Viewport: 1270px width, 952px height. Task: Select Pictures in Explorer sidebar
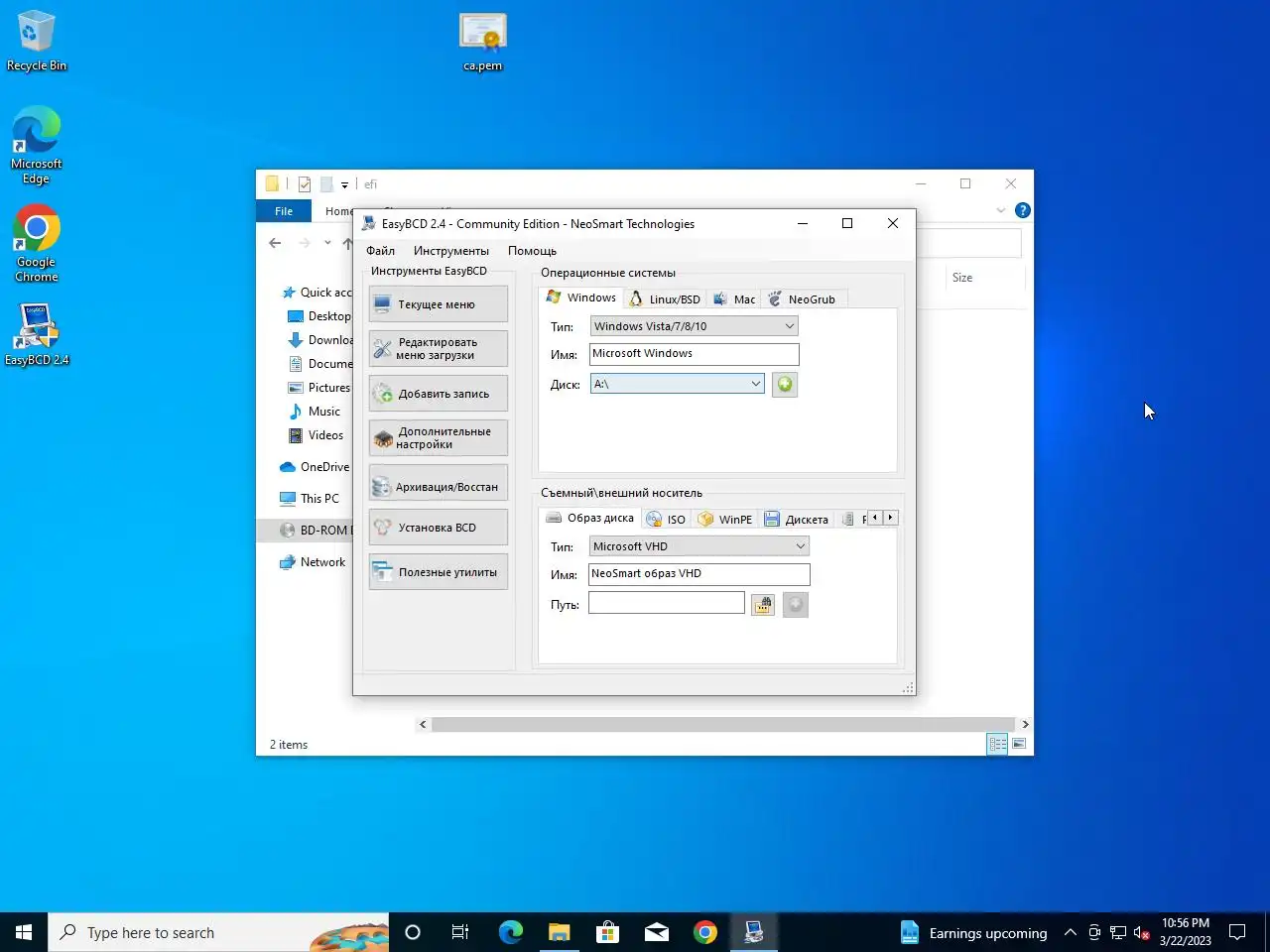click(x=318, y=388)
